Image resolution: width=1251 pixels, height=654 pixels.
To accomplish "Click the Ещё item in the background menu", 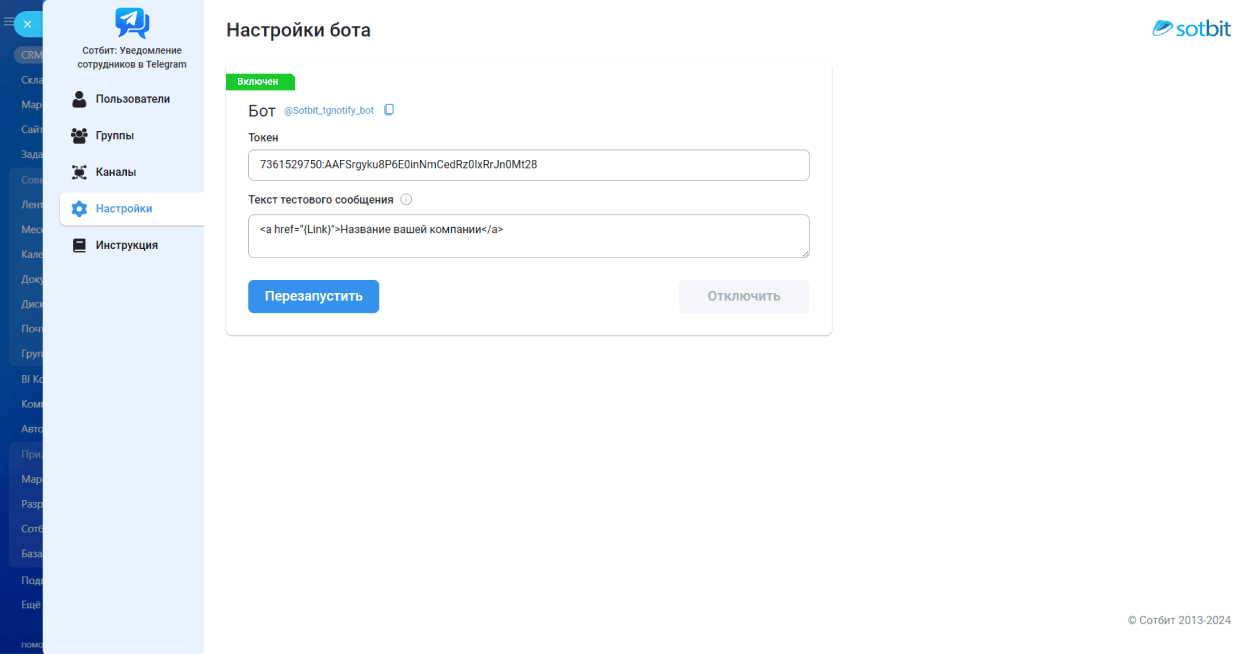I will click(x=30, y=605).
